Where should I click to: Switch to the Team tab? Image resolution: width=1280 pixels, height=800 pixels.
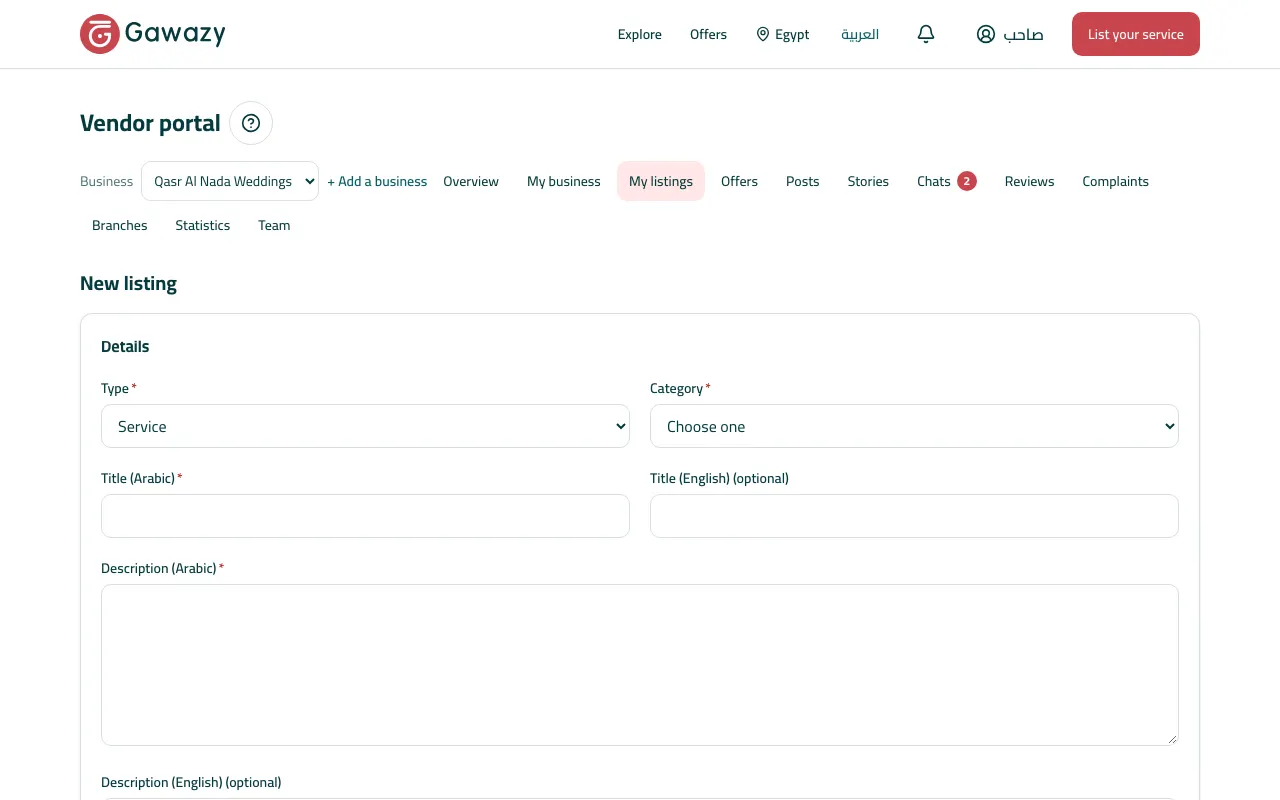pos(274,225)
